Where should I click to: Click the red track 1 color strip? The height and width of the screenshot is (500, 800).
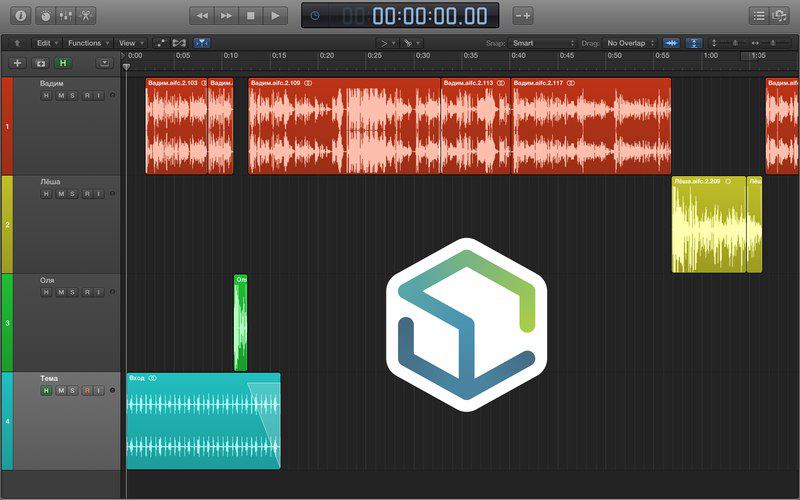point(7,126)
